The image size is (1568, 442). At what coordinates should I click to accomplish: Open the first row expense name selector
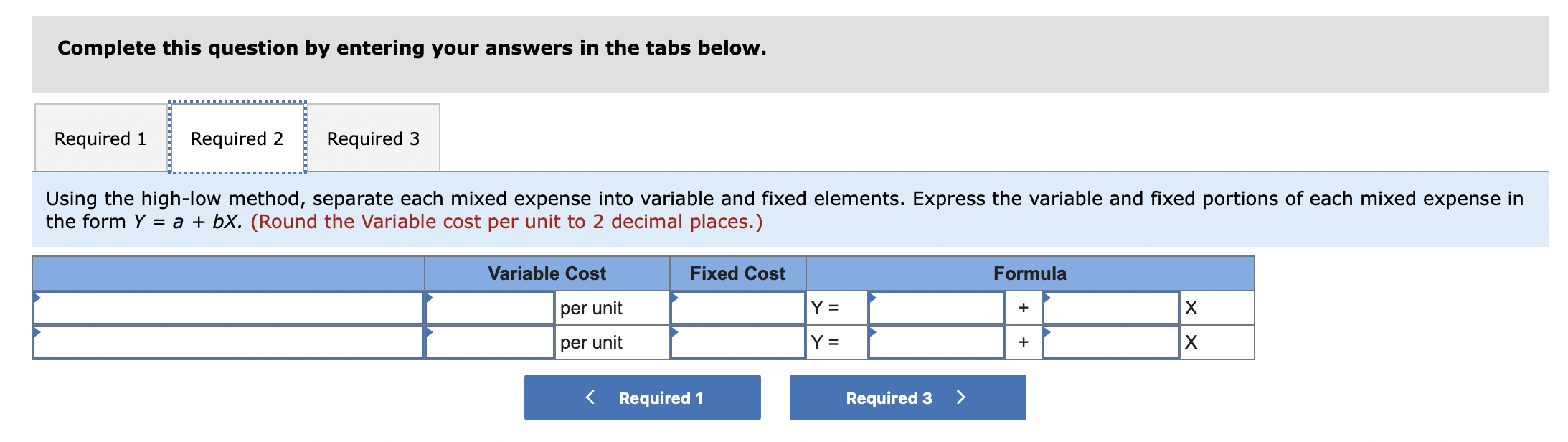pos(230,307)
